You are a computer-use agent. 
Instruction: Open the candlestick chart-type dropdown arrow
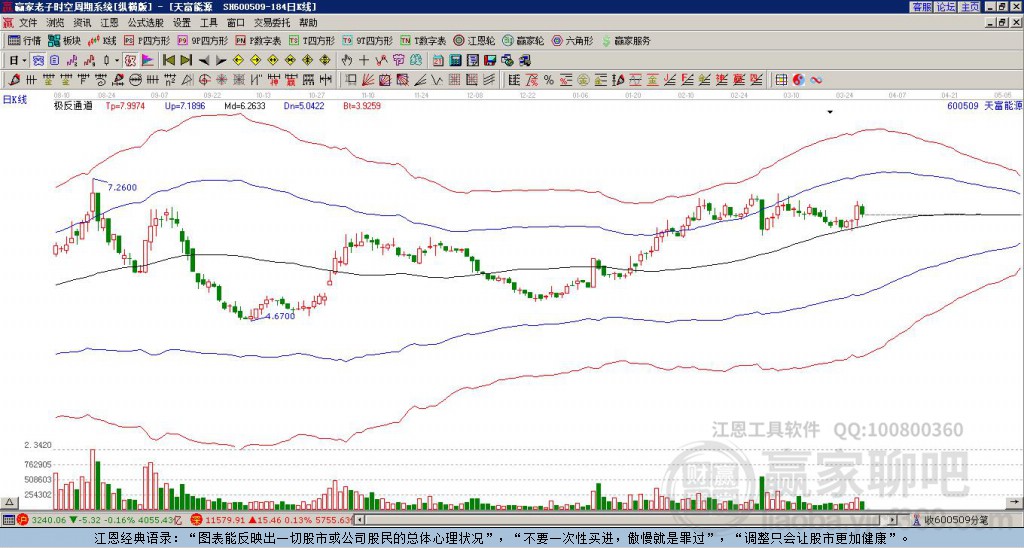coord(117,61)
